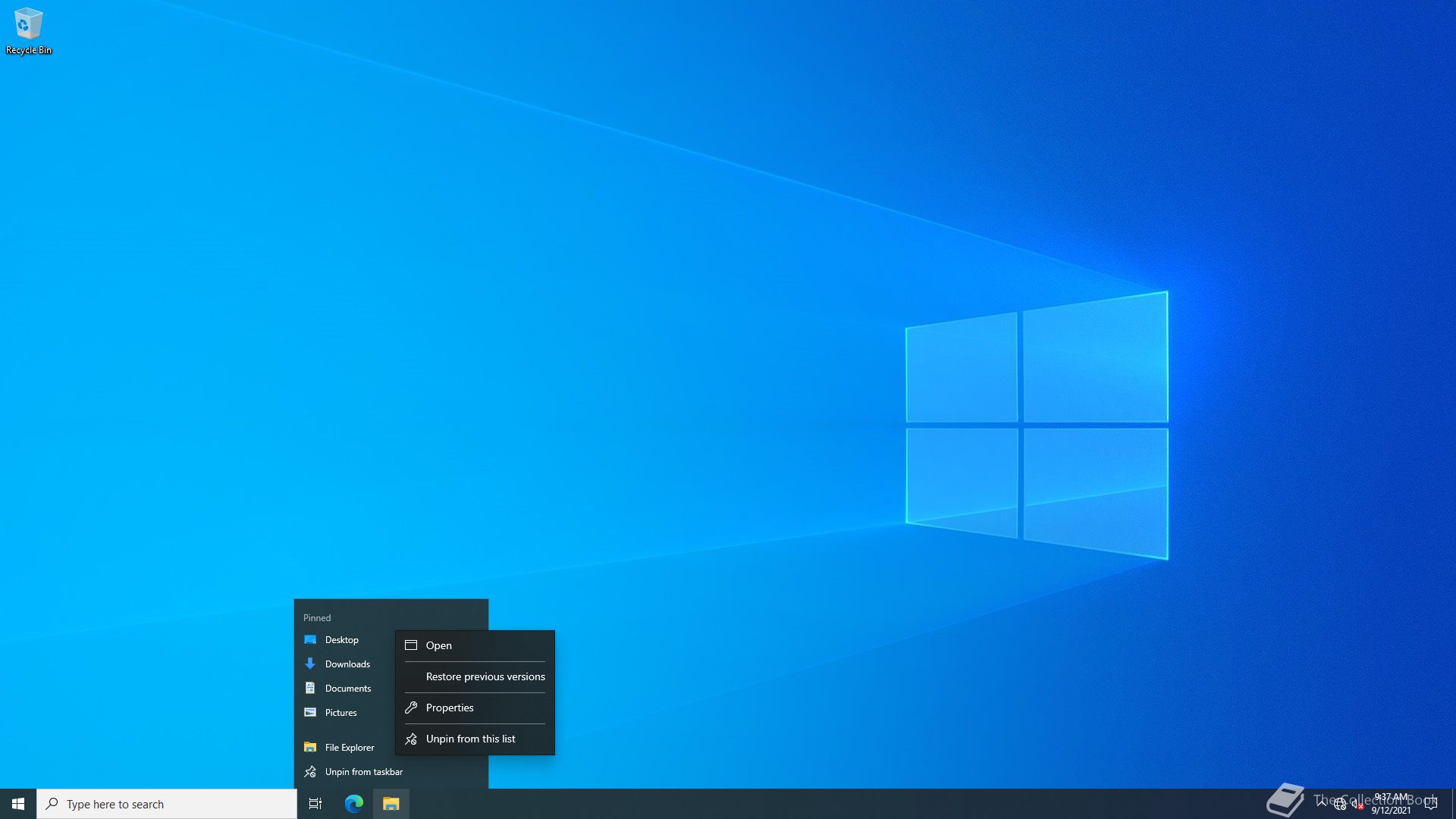Open the pinned Pictures folder
Screen dimensions: 1456x819
click(345, 713)
